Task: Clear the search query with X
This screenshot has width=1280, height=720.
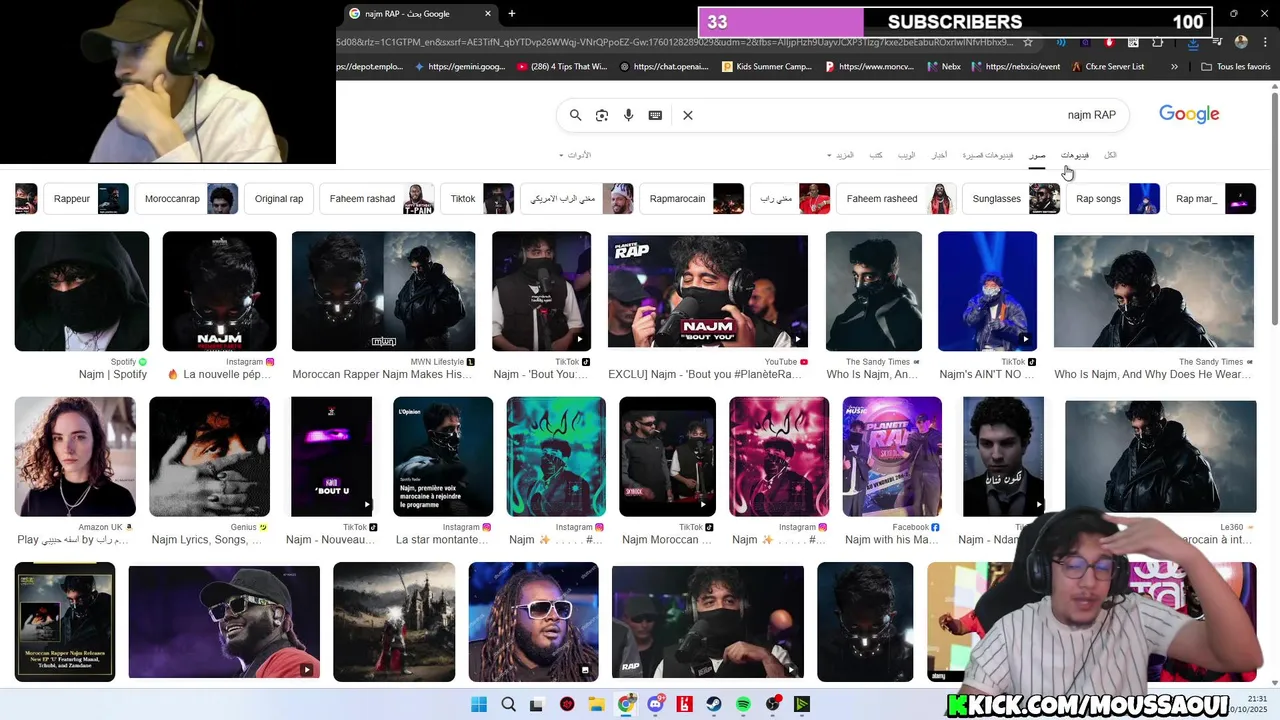Action: [x=688, y=115]
